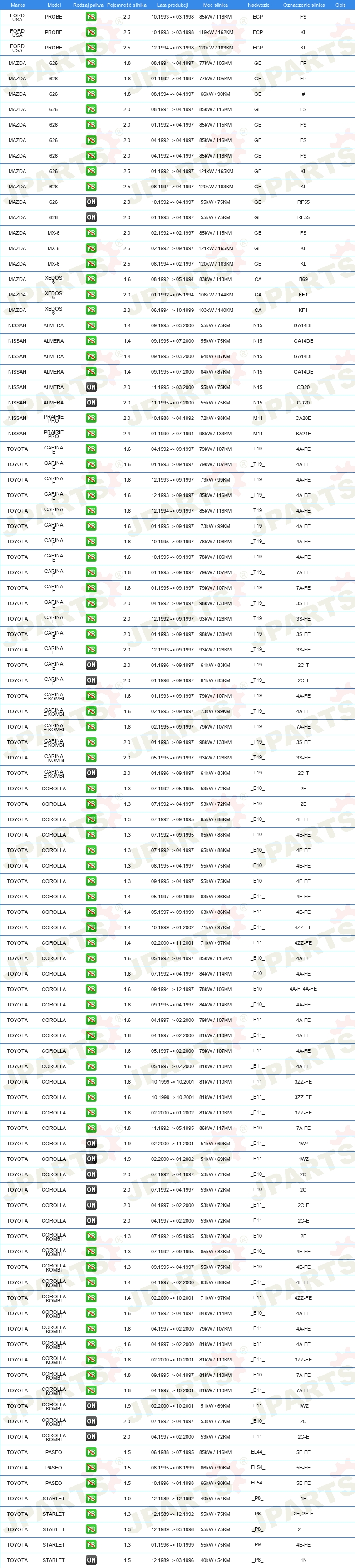The image size is (355, 1568).
Task: Click diesel icon for Nissan Almera 11.1995->03.2000
Action: (91, 387)
